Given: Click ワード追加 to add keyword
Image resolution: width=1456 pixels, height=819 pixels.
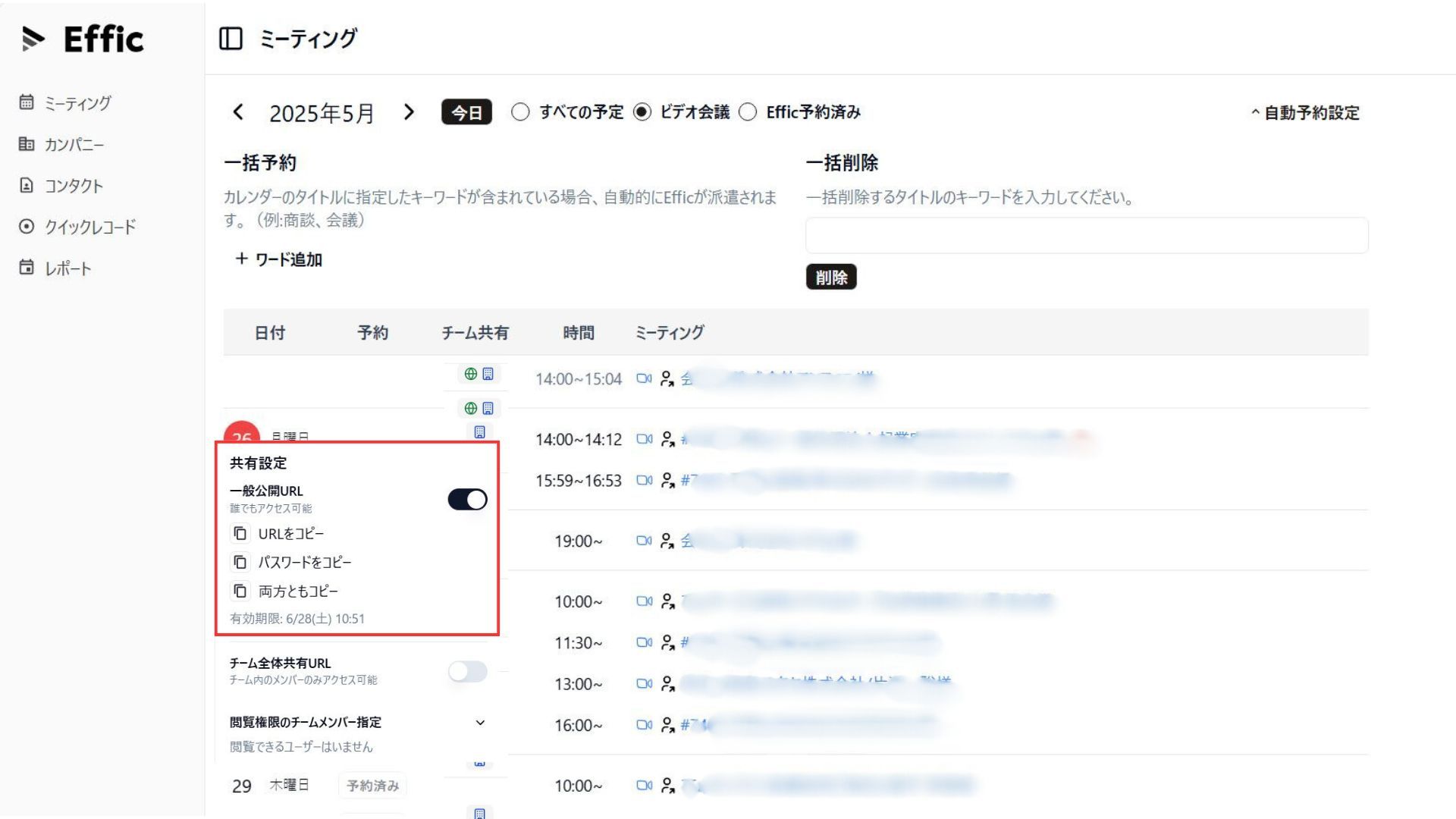Looking at the screenshot, I should click(x=278, y=259).
